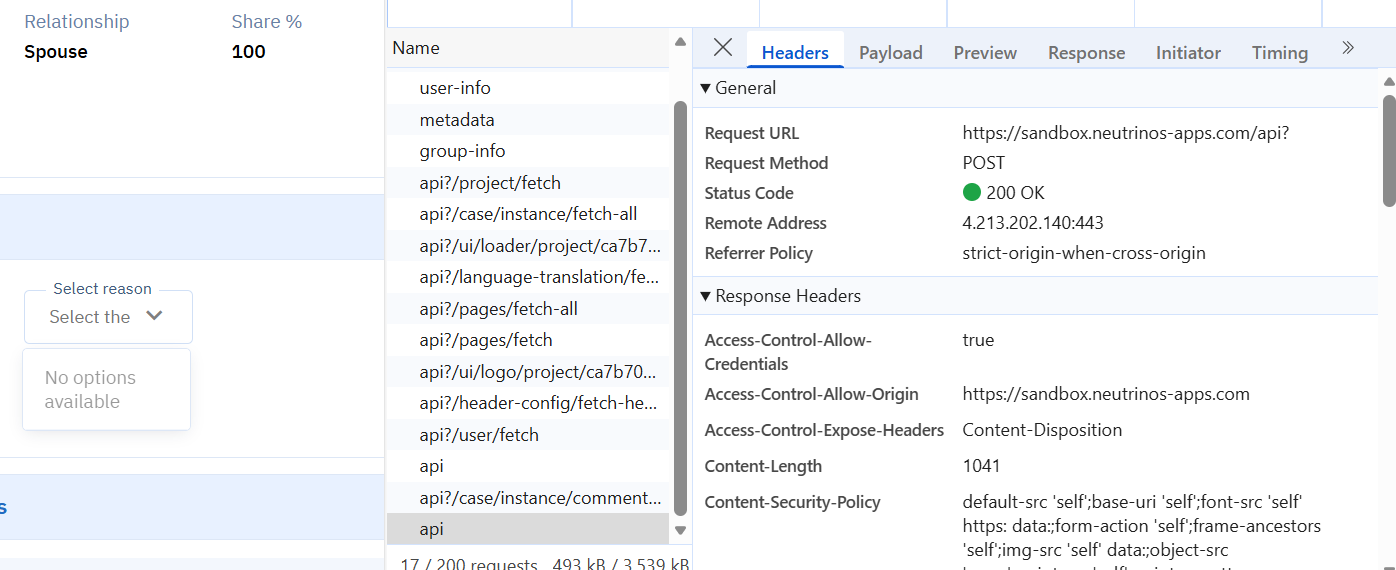
Task: Show more tabs via chevron icon
Action: click(1348, 48)
